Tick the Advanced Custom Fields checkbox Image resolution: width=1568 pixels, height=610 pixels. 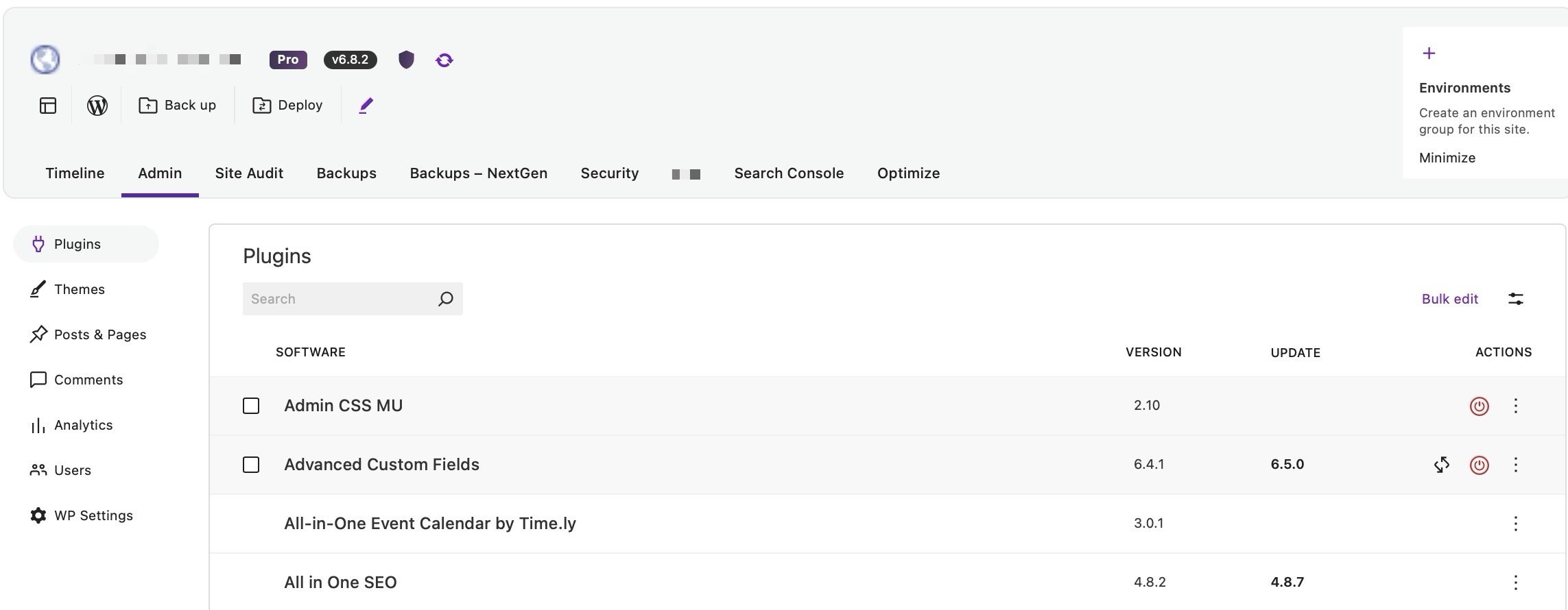click(251, 465)
